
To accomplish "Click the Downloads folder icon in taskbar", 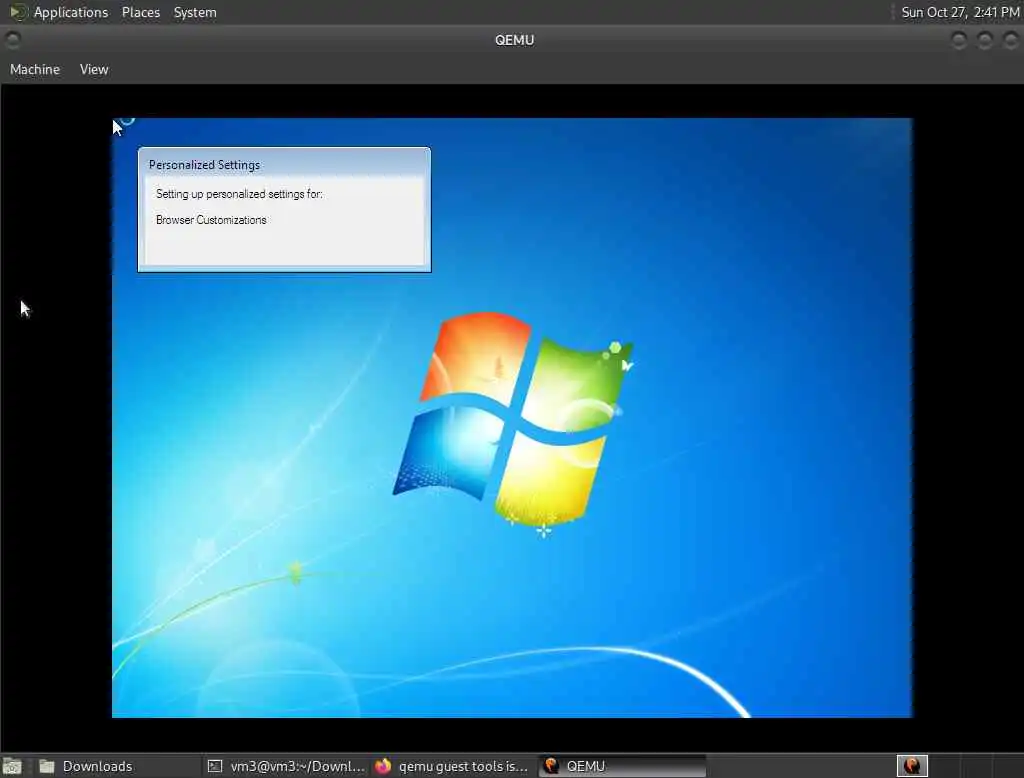I will [46, 766].
